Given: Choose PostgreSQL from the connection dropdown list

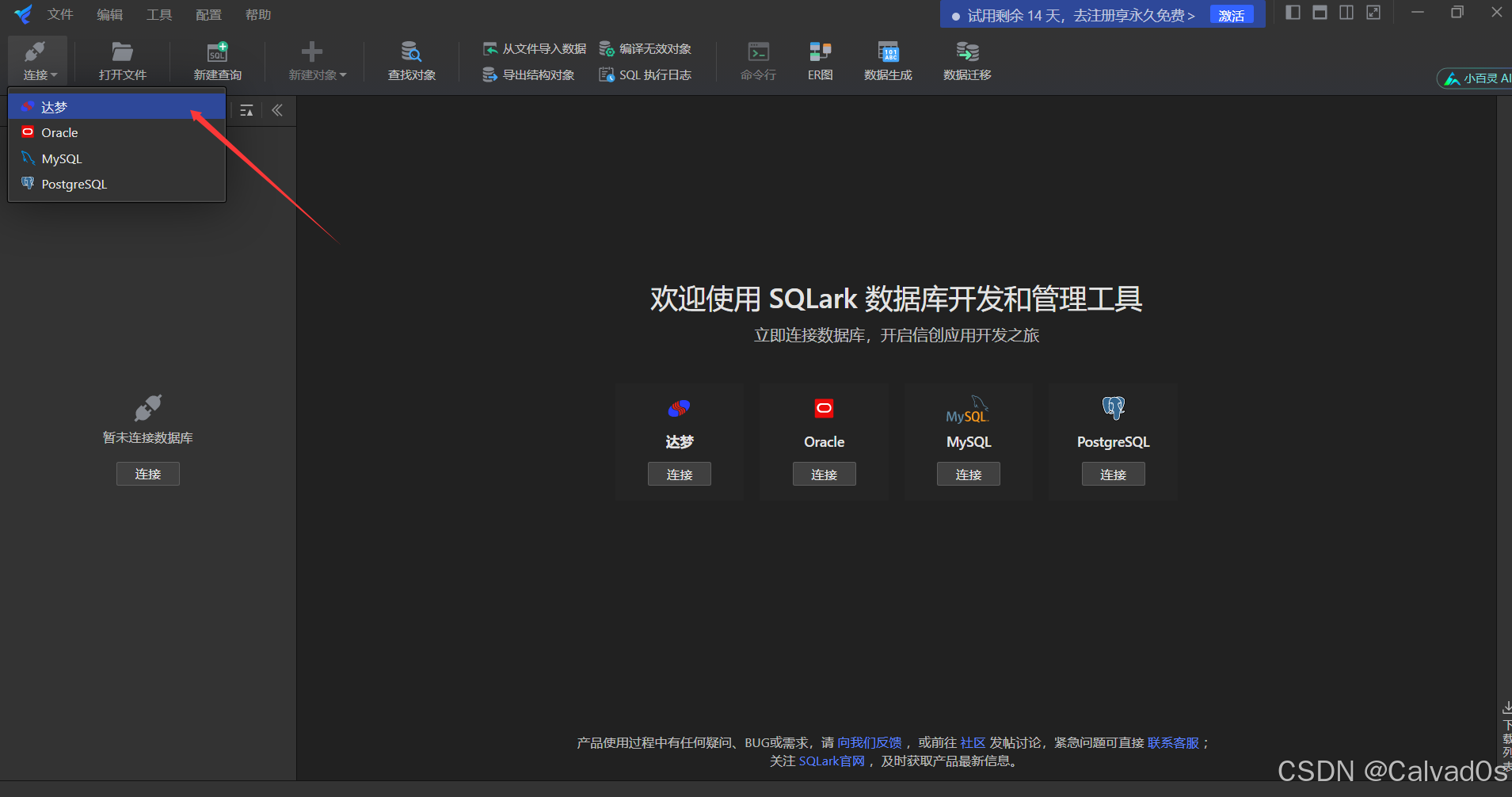Looking at the screenshot, I should click(x=117, y=184).
